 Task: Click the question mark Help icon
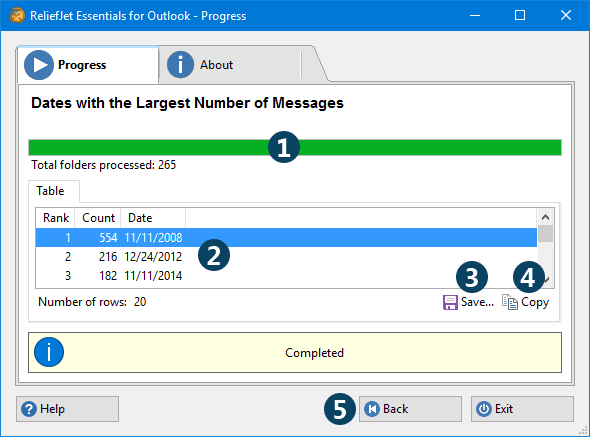point(29,409)
